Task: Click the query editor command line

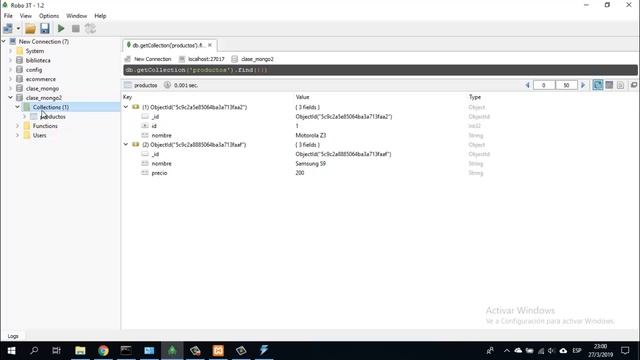Action: pos(380,70)
